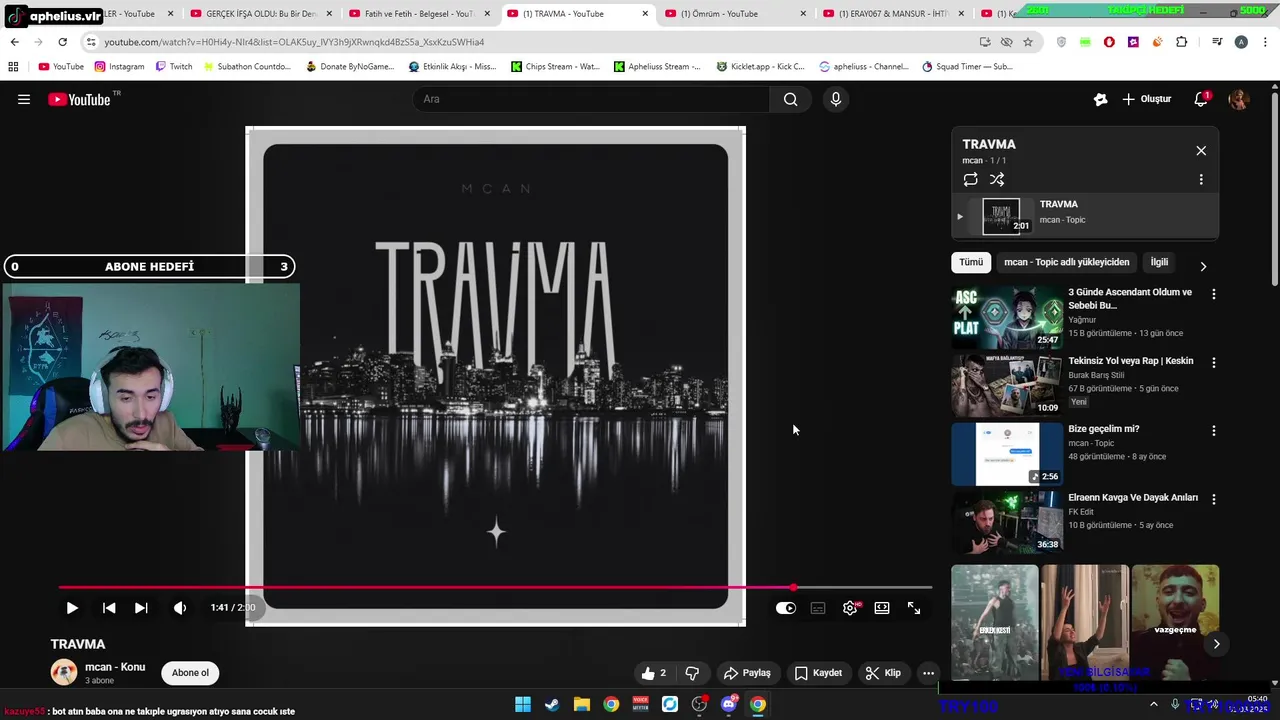Go back in browser history
This screenshot has width=1280, height=720.
coord(14,42)
